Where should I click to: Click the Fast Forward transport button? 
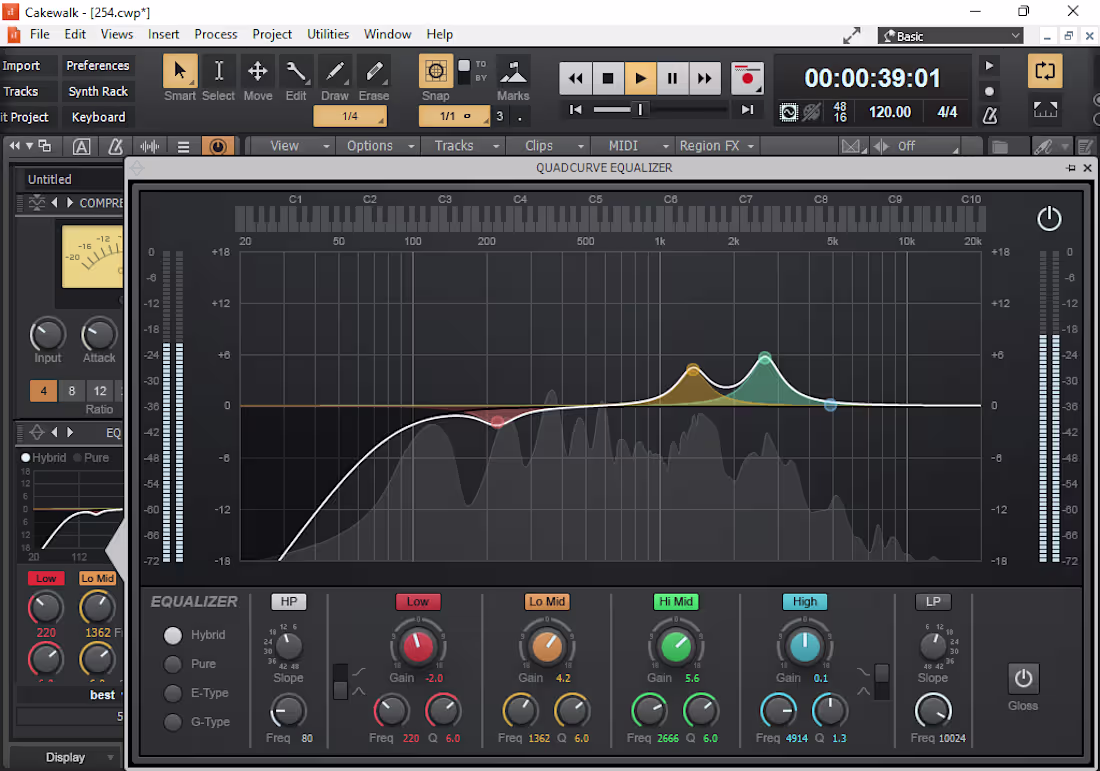704,78
